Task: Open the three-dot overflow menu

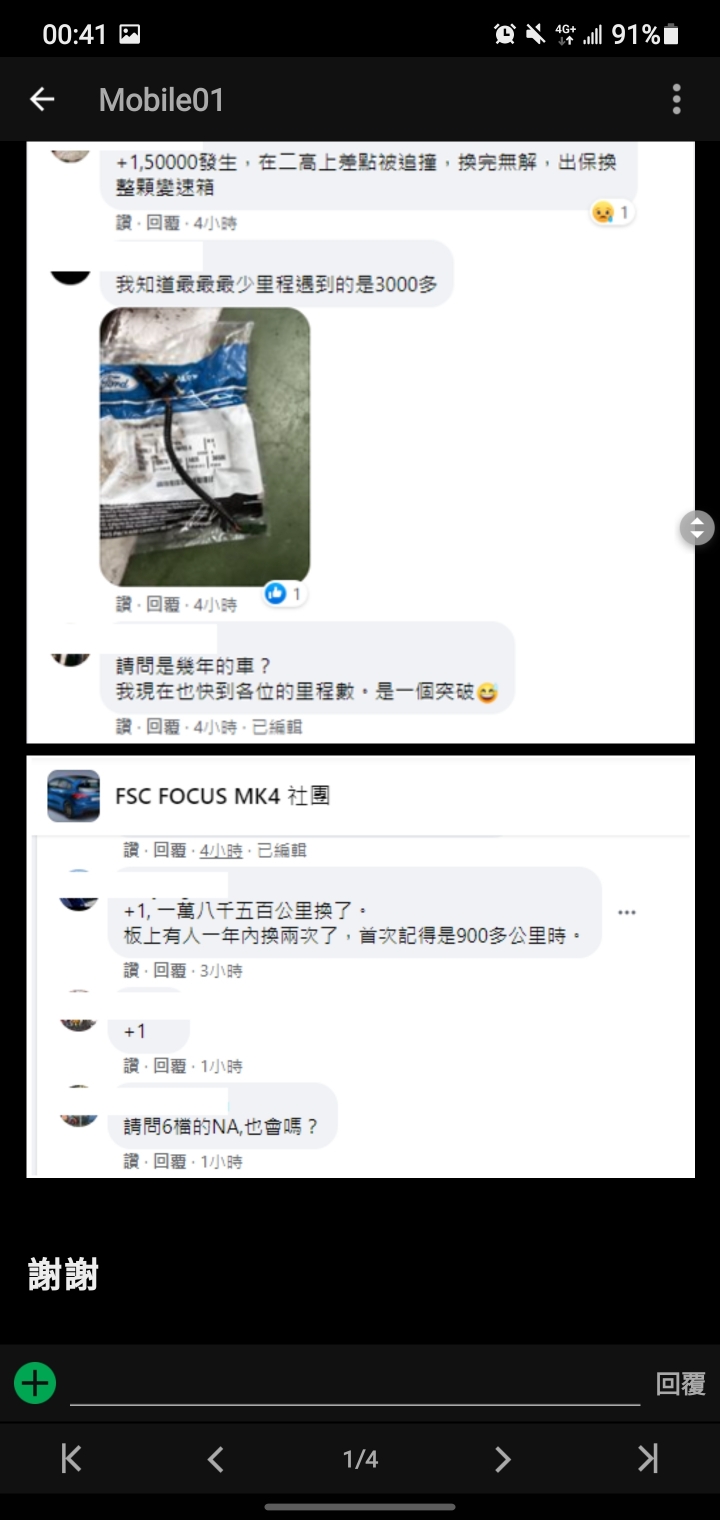Action: [x=677, y=99]
